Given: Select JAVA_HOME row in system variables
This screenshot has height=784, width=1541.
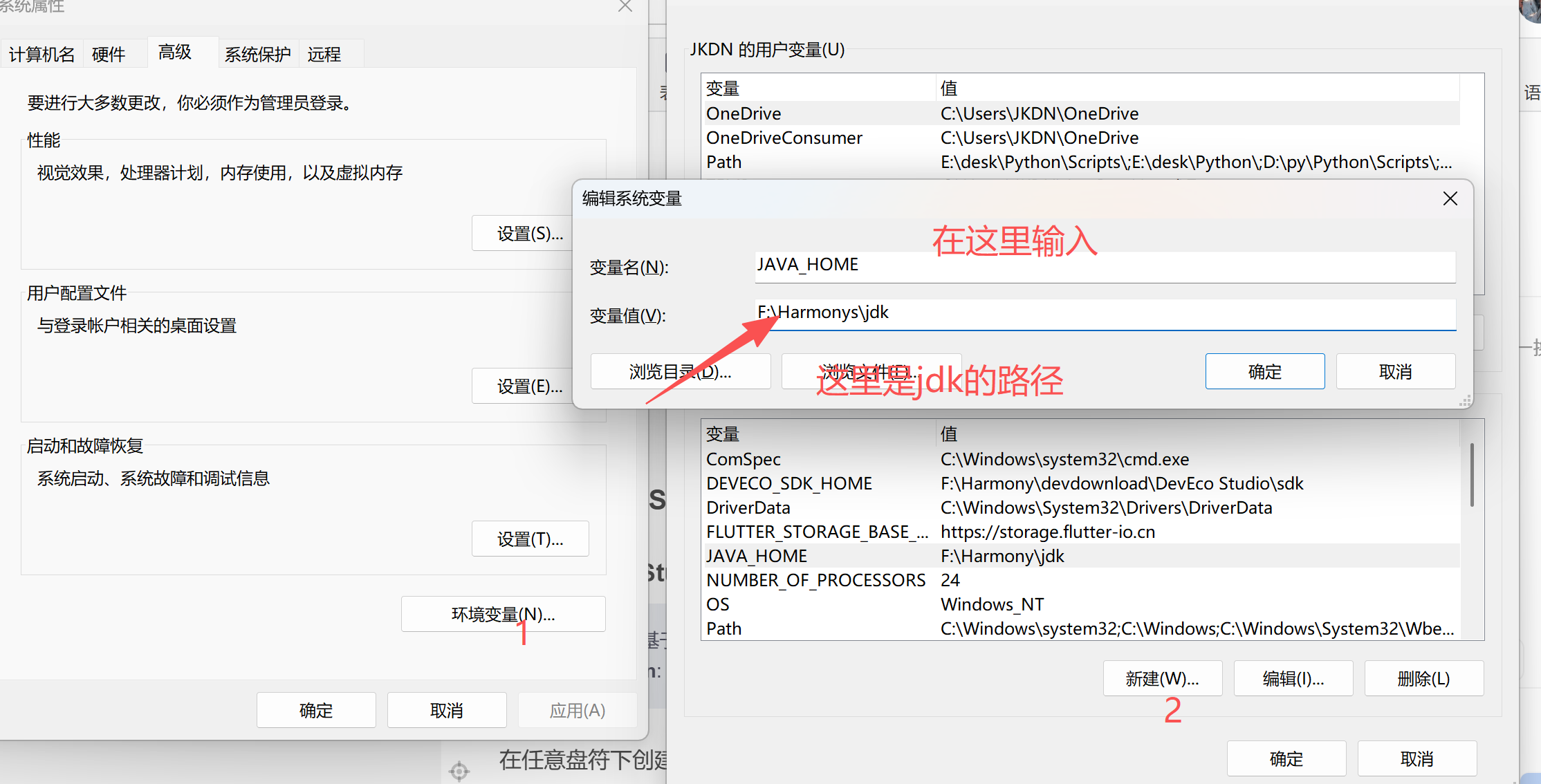Looking at the screenshot, I should [757, 556].
